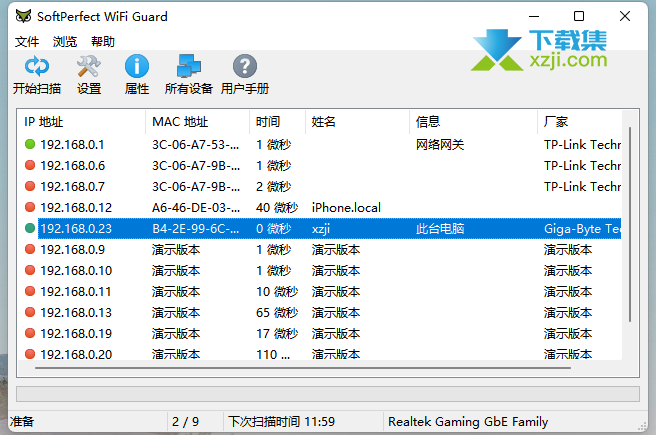
Task: Sort by 信息 column header
Action: (473, 122)
